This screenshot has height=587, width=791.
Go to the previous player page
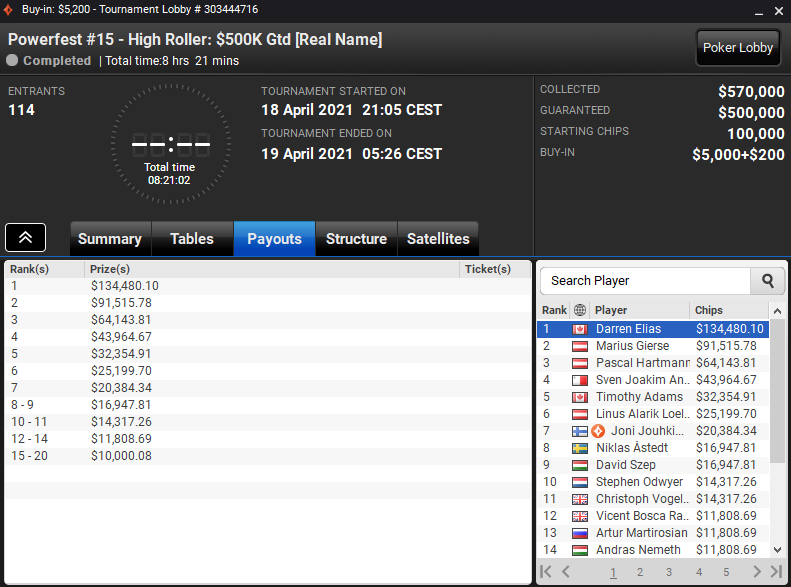click(x=566, y=571)
